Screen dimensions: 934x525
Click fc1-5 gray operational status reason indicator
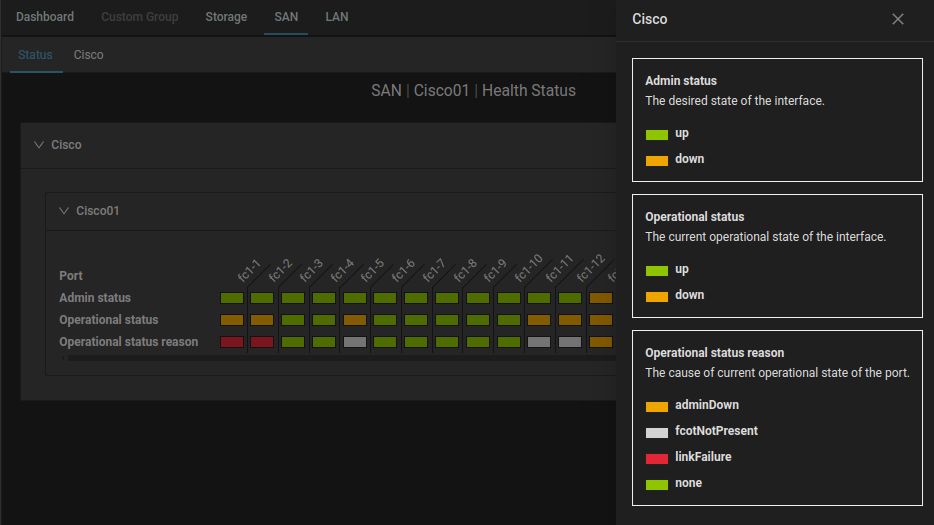[x=355, y=342]
